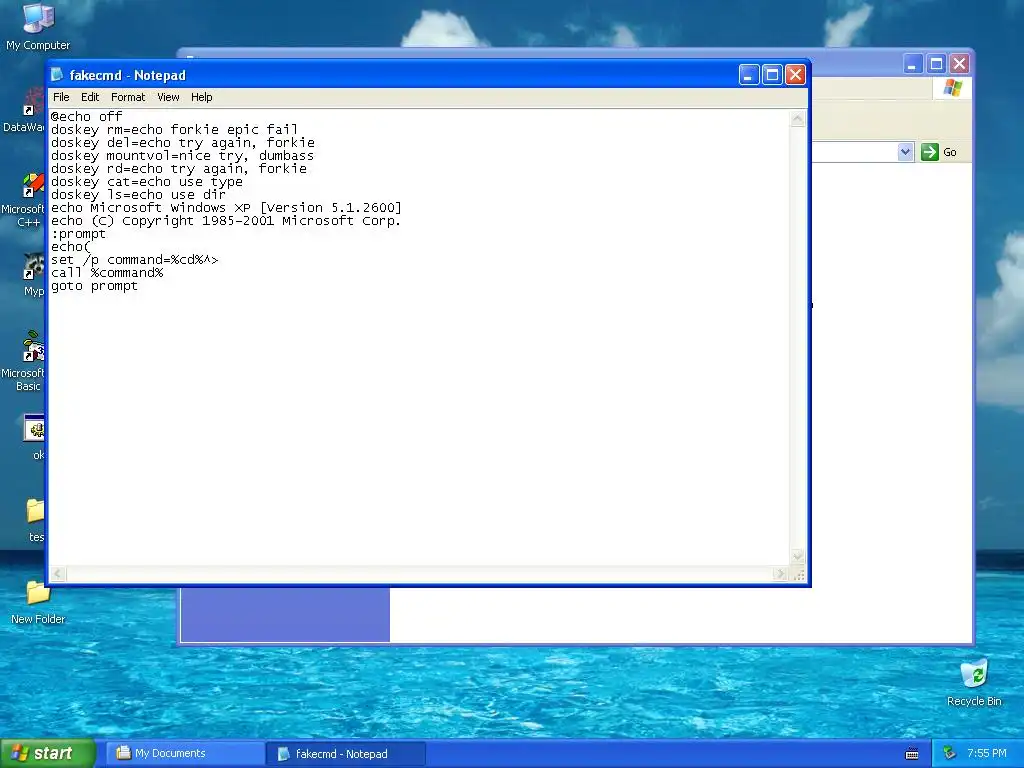Screen dimensions: 1024x768
Task: Select the New Folder desktop icon
Action: (38, 602)
